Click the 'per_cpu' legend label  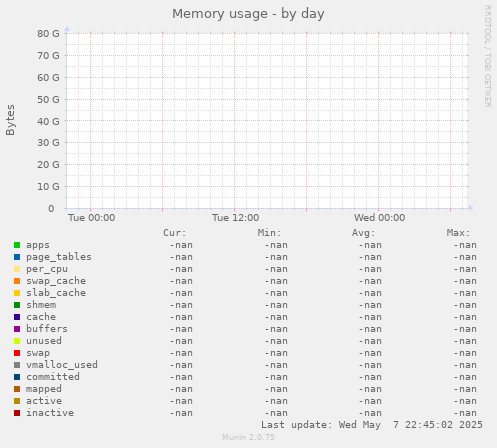coord(47,269)
